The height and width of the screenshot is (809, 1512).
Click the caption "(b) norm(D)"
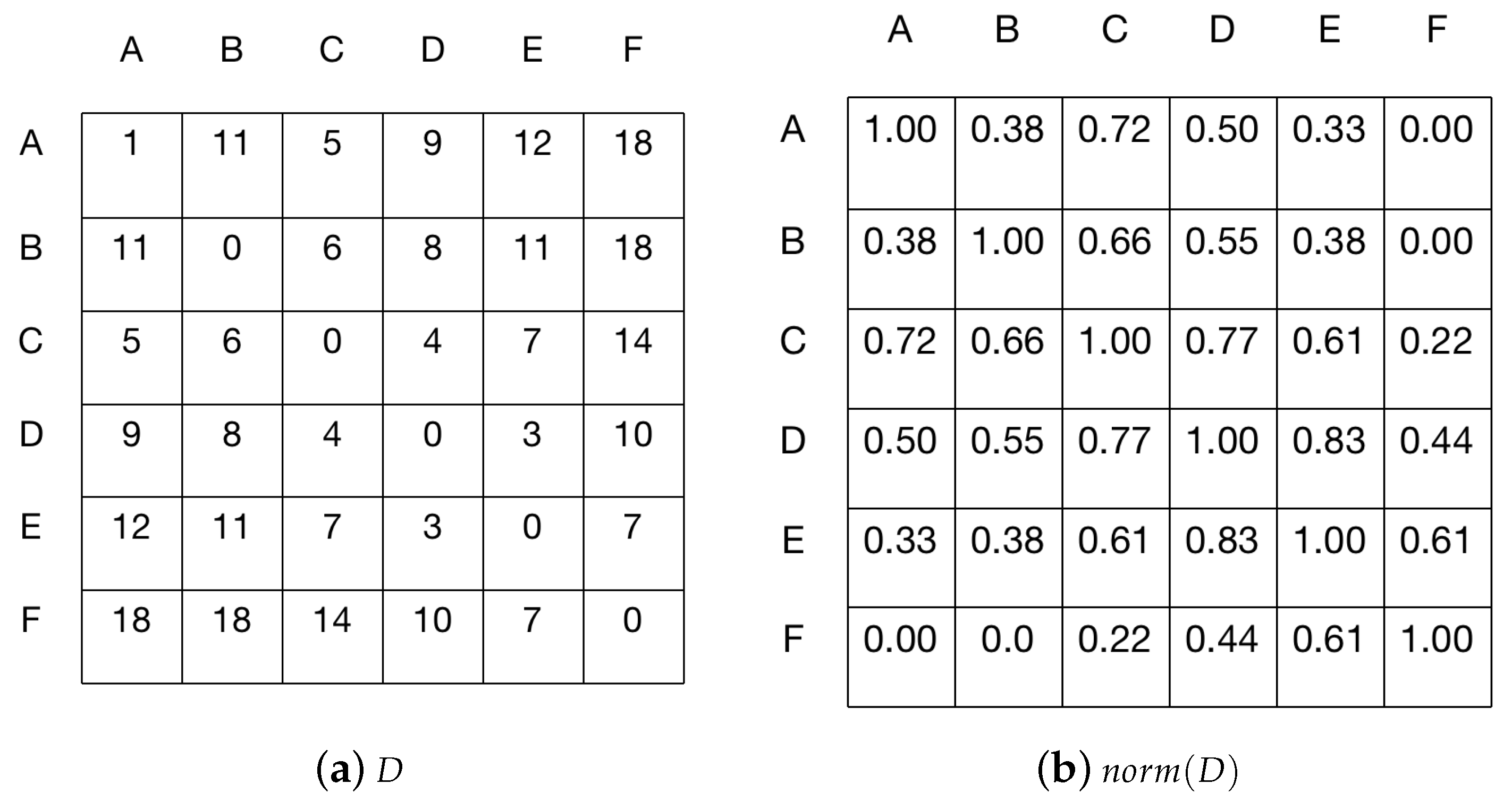coord(1137,770)
